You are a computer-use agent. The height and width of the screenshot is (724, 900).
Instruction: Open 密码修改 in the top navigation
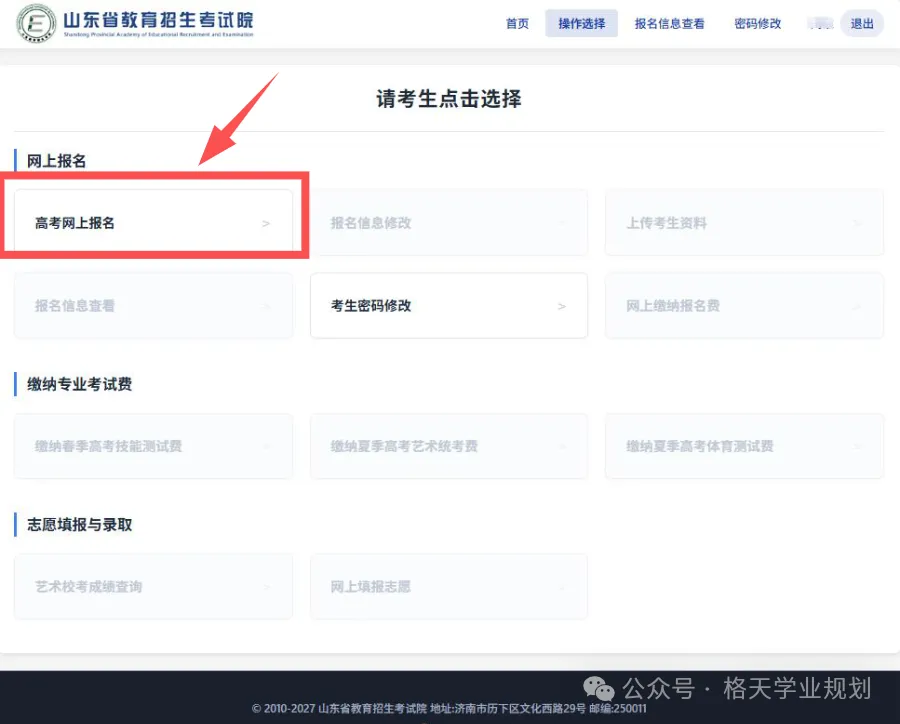(x=758, y=24)
